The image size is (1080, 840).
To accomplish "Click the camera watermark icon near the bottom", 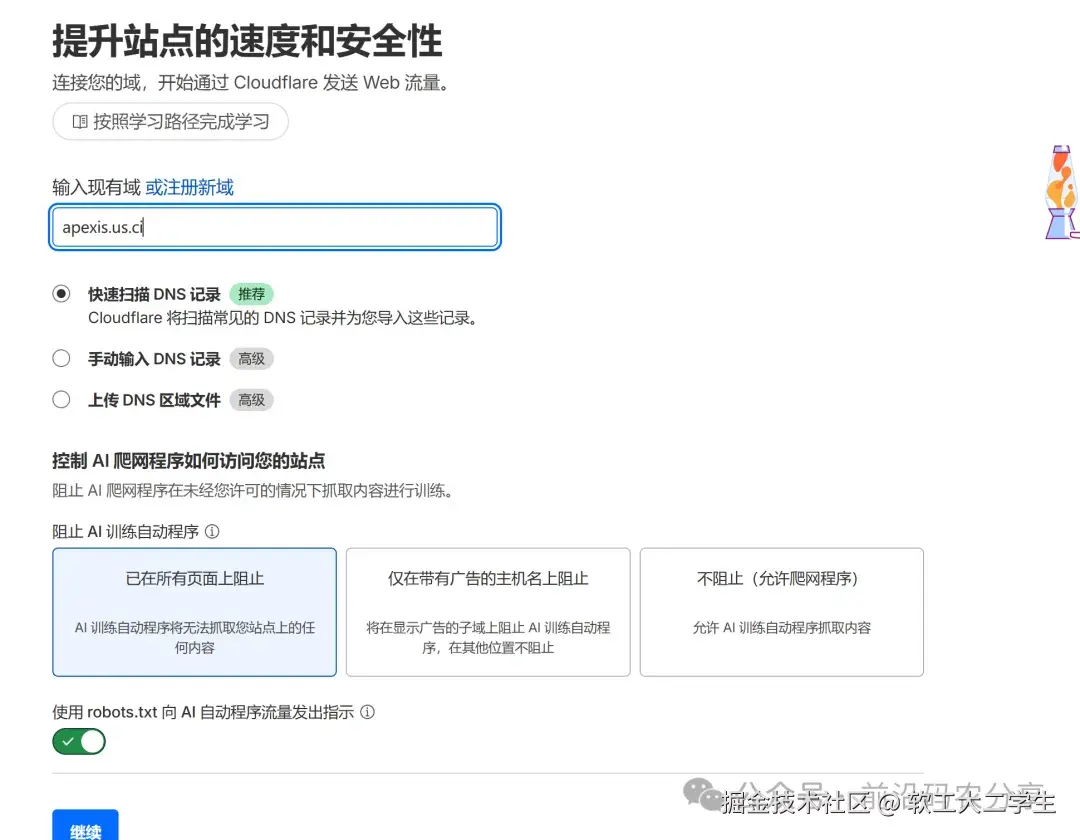I will pos(700,794).
